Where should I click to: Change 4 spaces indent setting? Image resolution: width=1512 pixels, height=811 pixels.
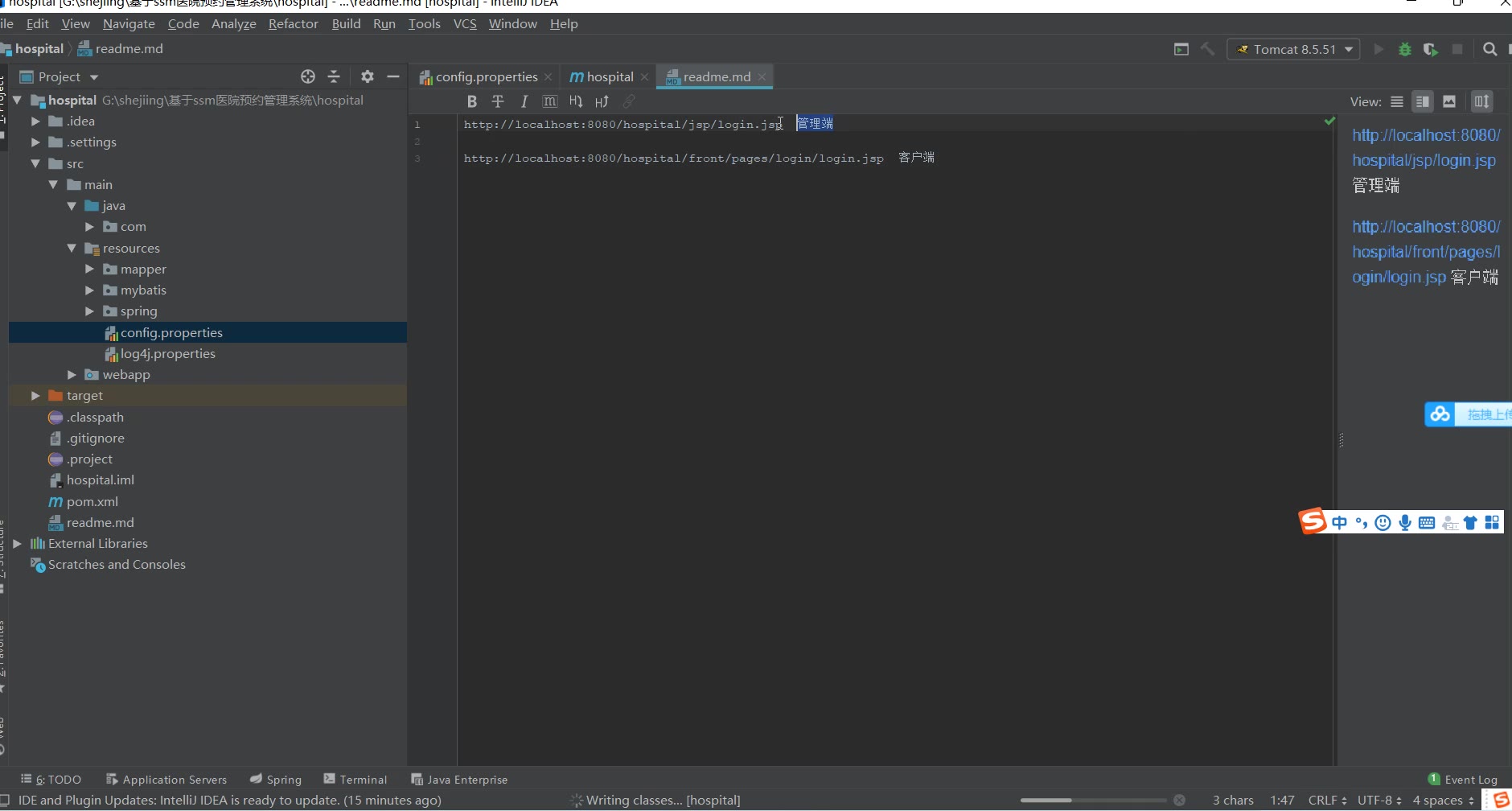click(x=1444, y=801)
